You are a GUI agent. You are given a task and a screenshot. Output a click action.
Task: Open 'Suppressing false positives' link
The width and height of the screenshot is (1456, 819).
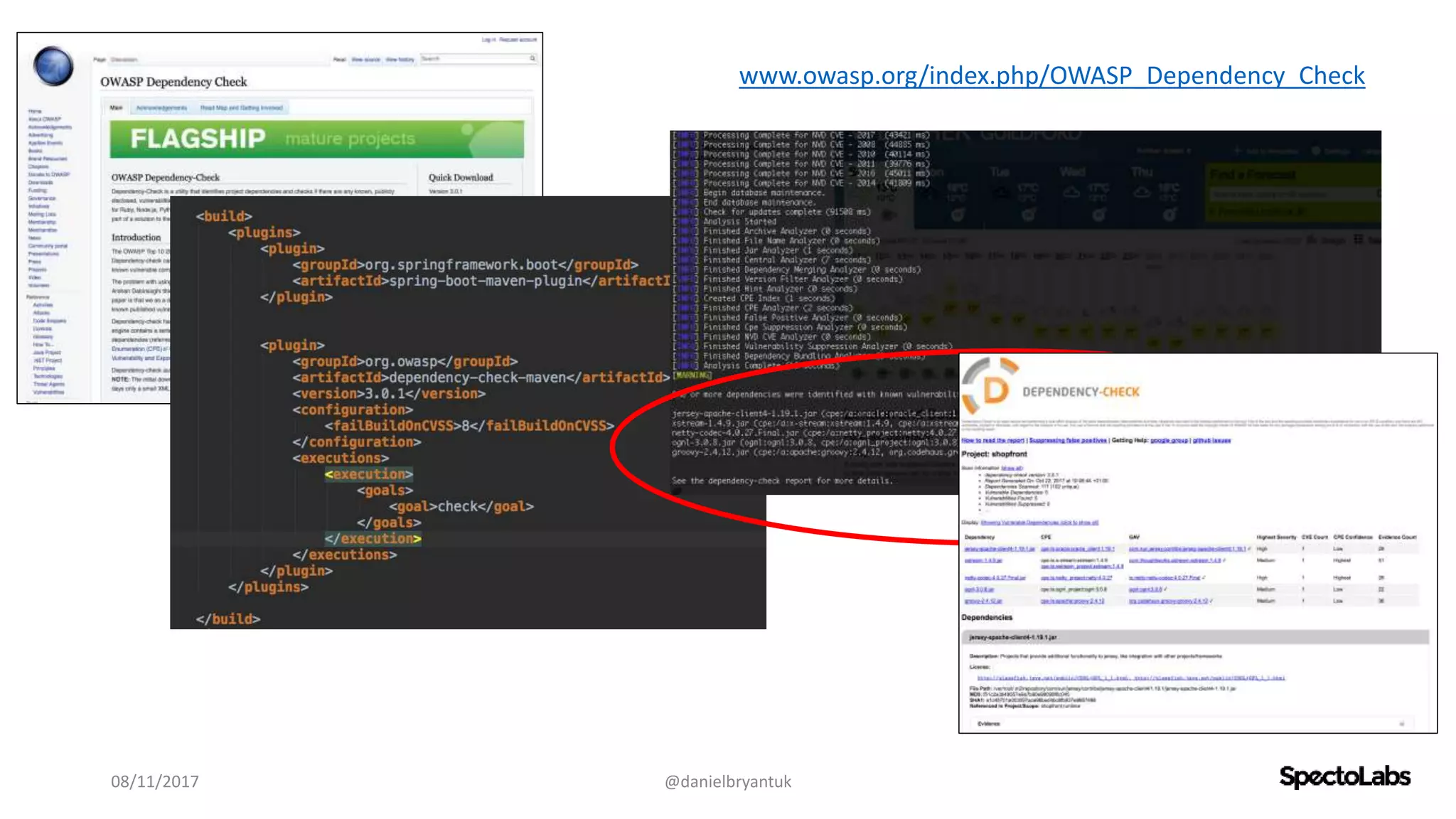pyautogui.click(x=1068, y=441)
